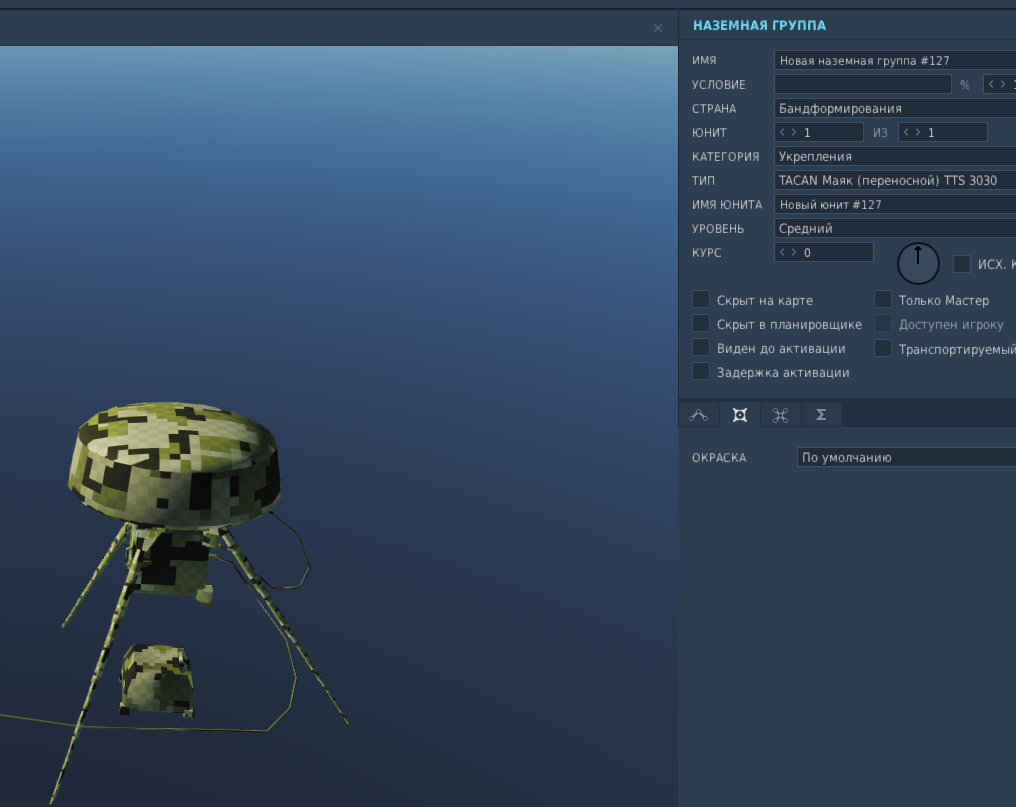The width and height of the screenshot is (1016, 807).
Task: Click the ИМЯ group name field
Action: [x=895, y=60]
